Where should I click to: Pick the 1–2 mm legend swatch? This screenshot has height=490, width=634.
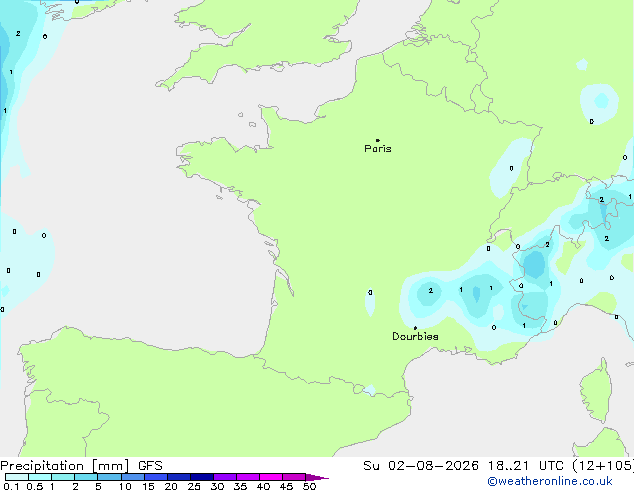tap(63, 477)
